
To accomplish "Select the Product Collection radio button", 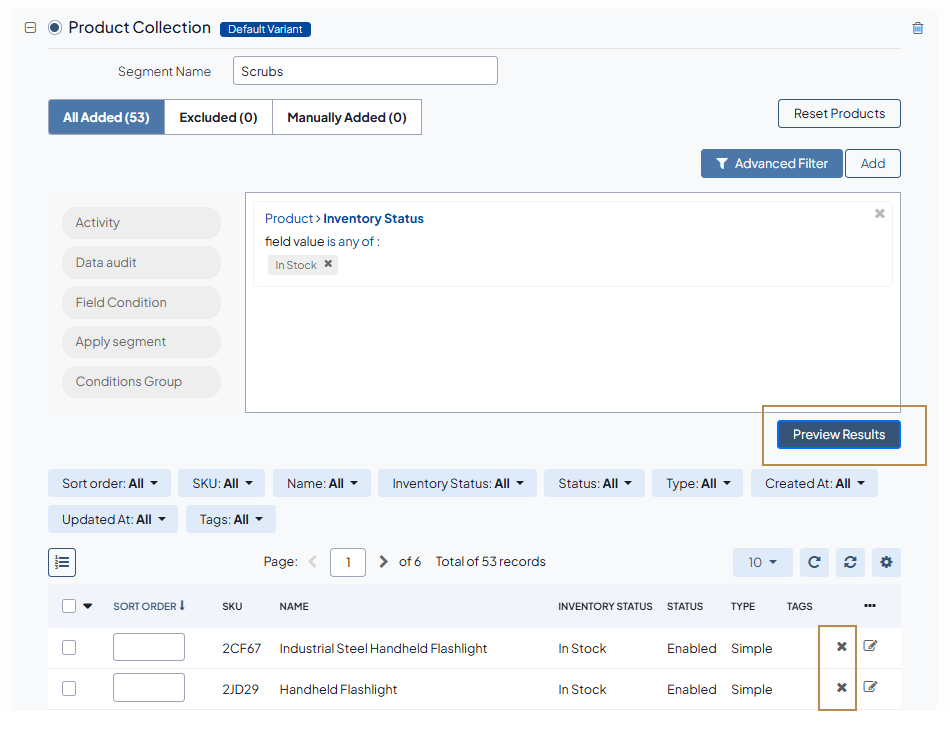I will point(54,28).
